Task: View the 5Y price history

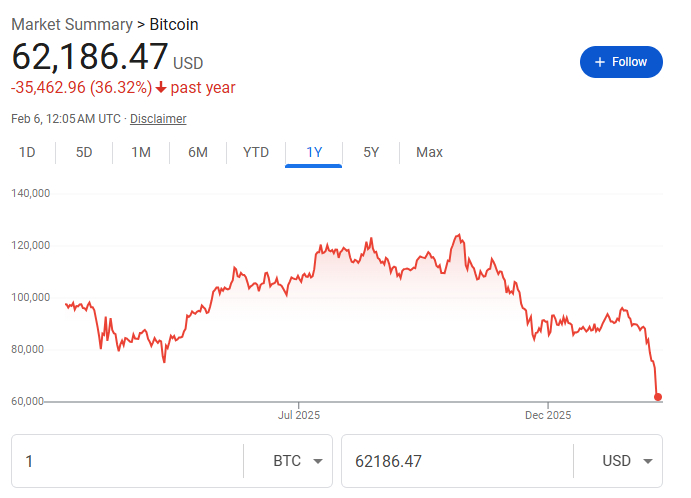Action: click(371, 153)
